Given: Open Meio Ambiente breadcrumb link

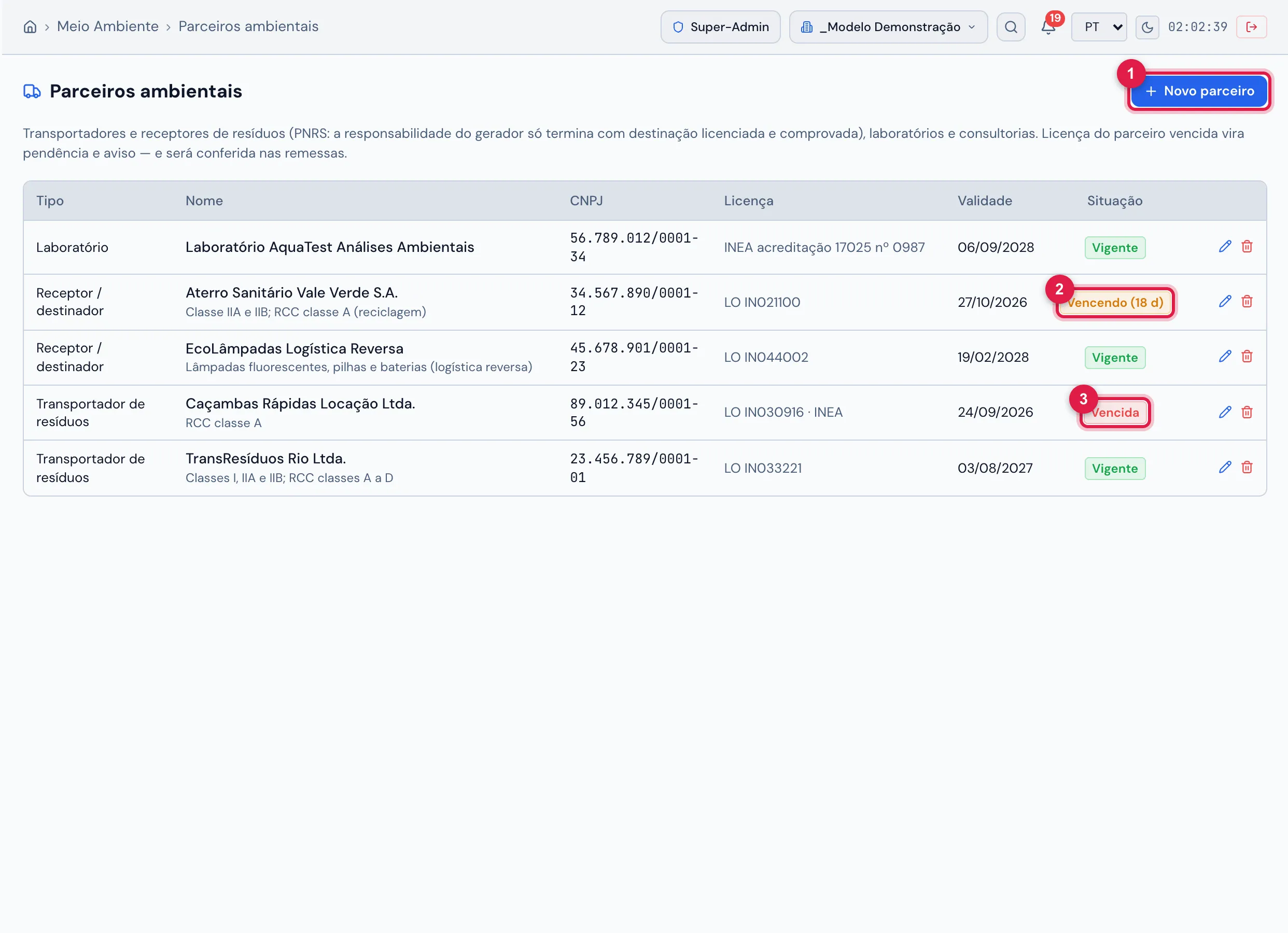Looking at the screenshot, I should click(x=107, y=26).
